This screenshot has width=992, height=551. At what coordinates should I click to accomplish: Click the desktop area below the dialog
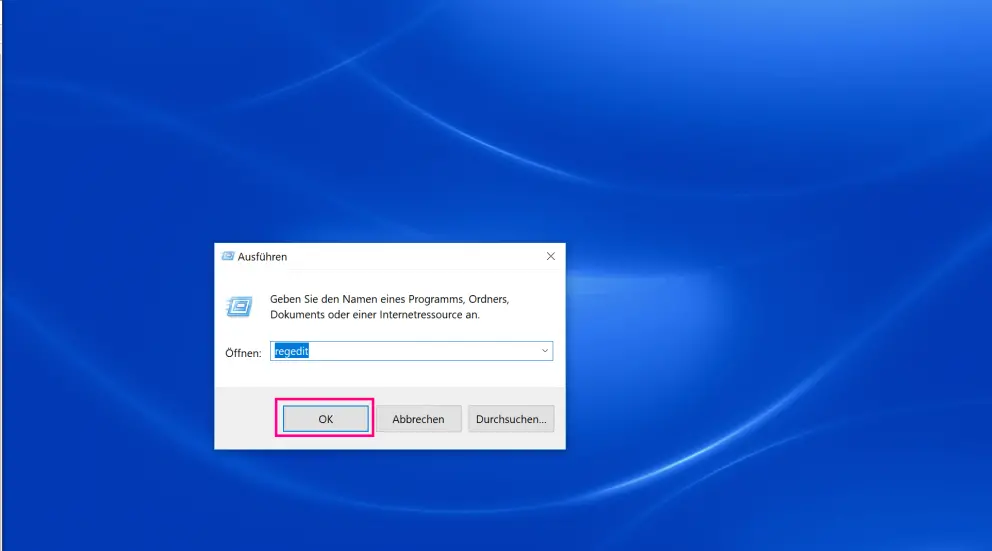pos(390,500)
